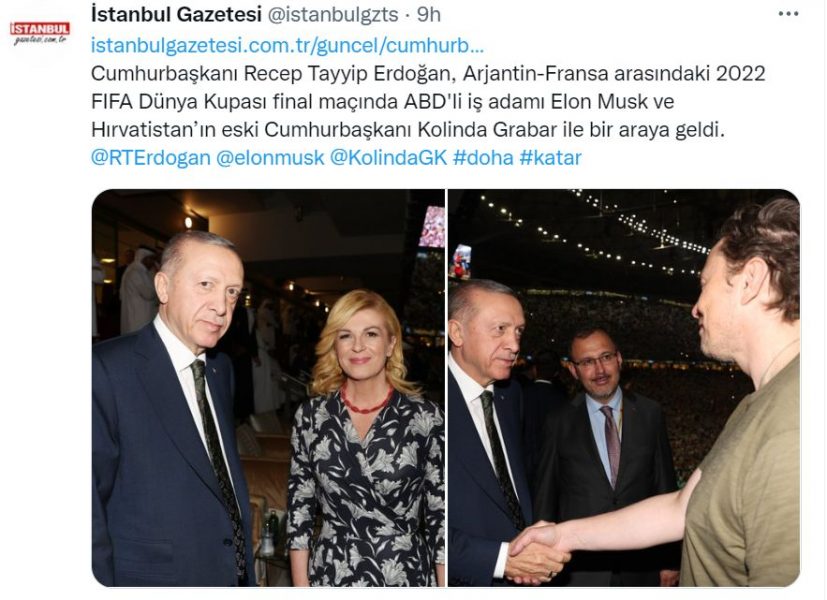Click tweet line starting with Hırvatistan'ın eski

[x=408, y=130]
